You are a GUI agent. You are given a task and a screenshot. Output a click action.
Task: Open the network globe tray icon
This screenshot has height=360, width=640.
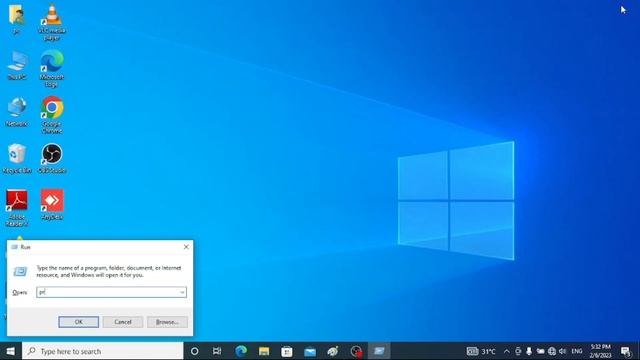click(x=552, y=351)
